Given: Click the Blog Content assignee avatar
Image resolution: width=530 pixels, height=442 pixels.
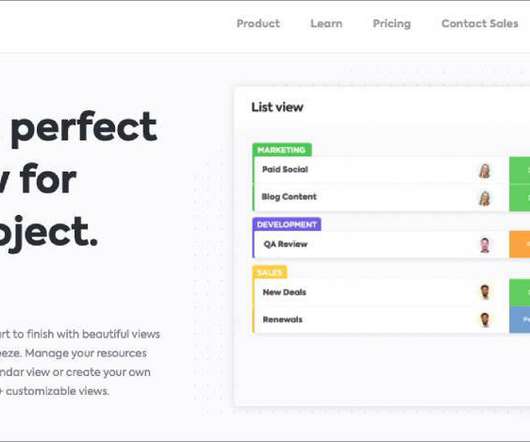Looking at the screenshot, I should pos(484,198).
